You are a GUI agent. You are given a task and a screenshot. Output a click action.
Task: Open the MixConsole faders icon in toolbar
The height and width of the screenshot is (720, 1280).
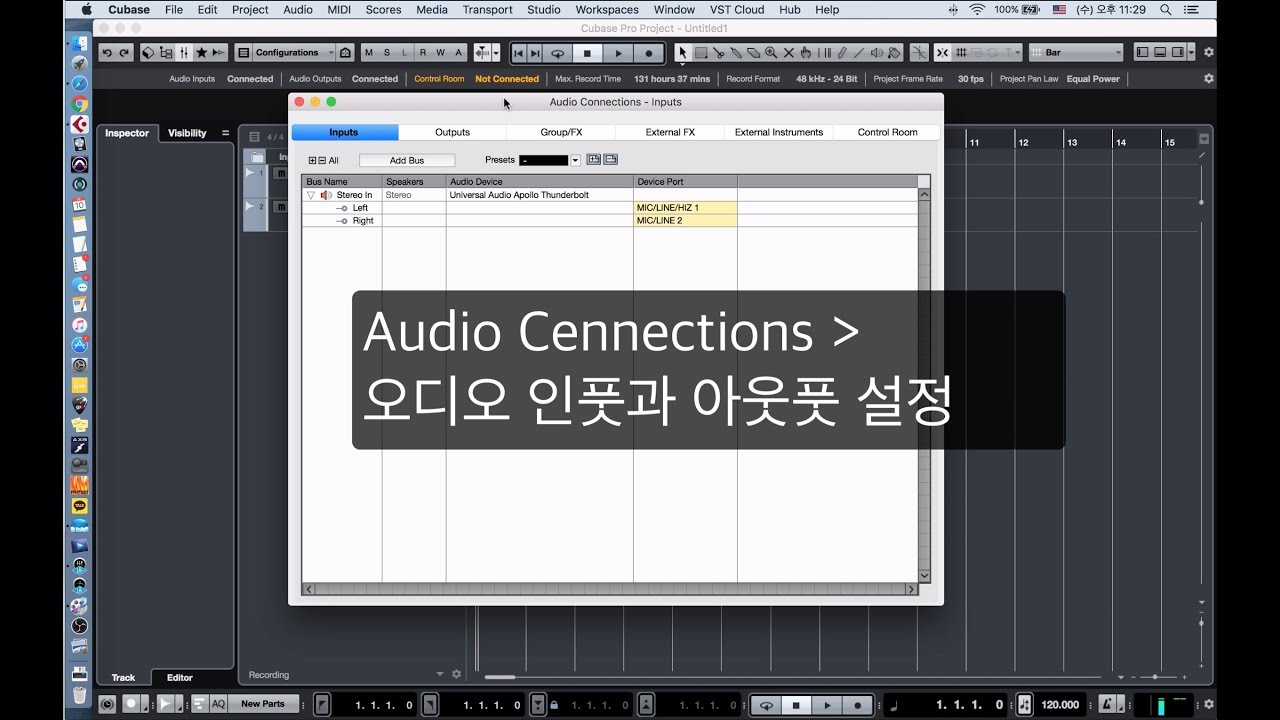(183, 53)
